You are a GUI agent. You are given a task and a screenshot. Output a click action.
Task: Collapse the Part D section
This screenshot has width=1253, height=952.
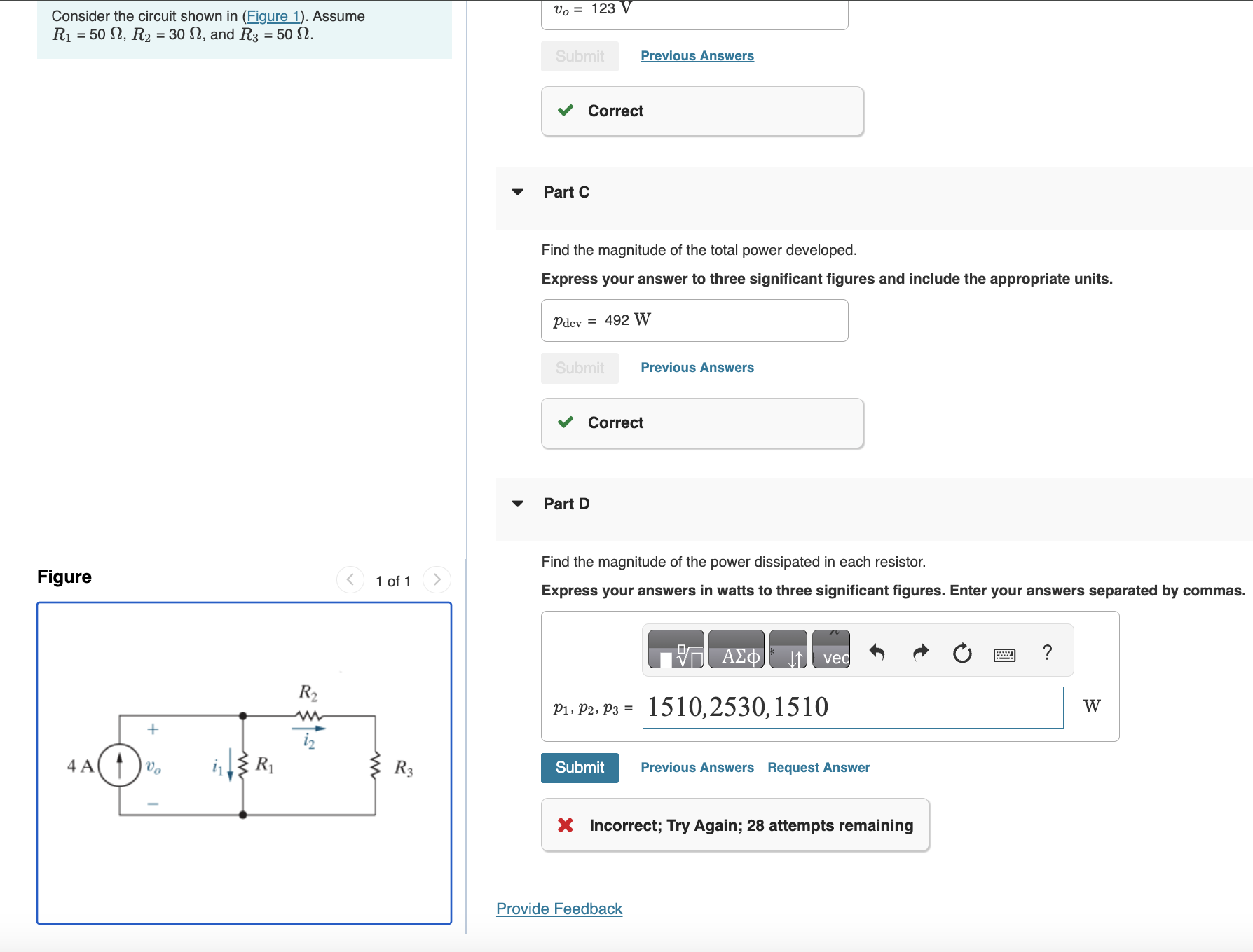point(518,503)
